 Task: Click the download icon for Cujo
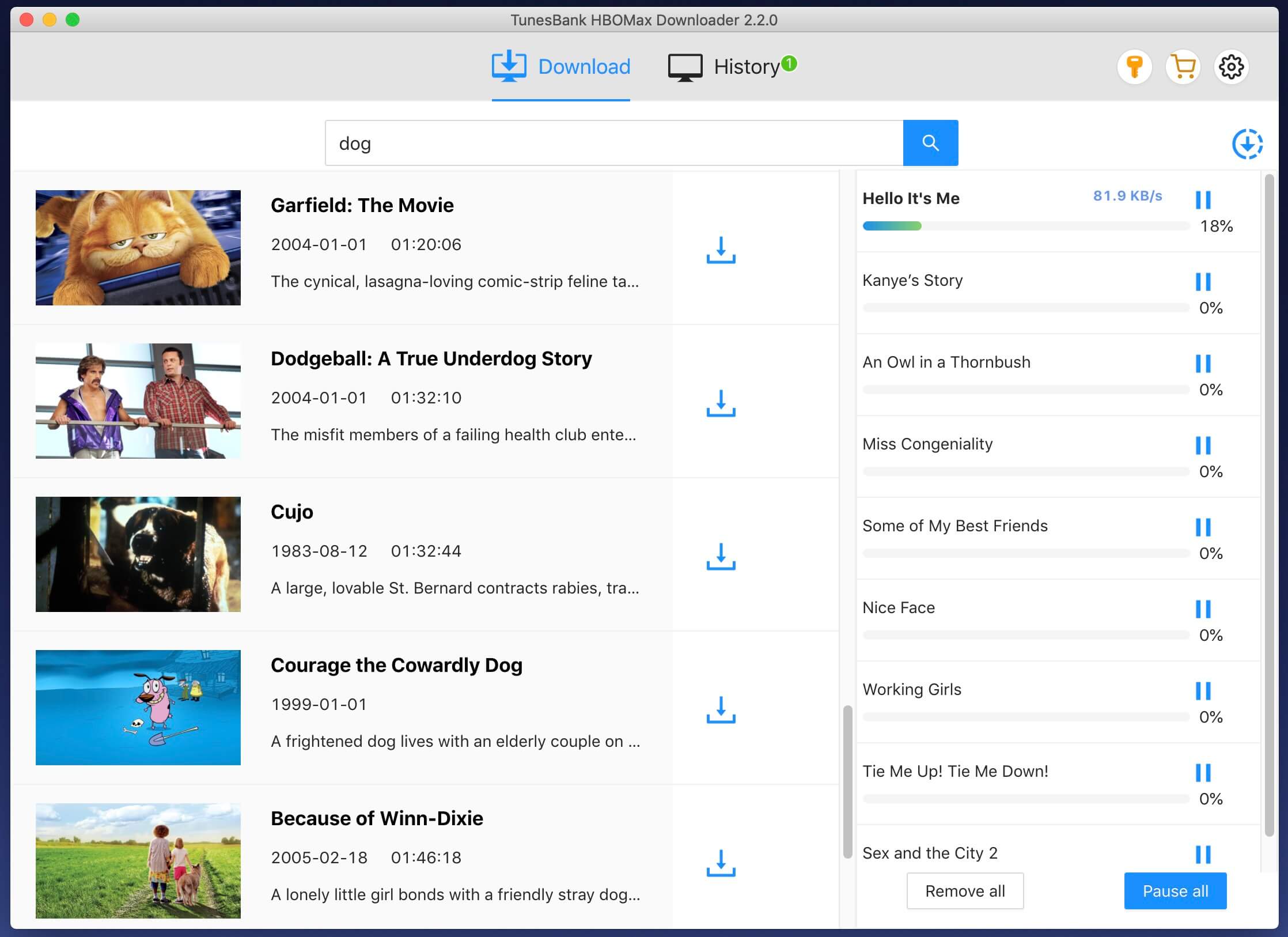(721, 557)
